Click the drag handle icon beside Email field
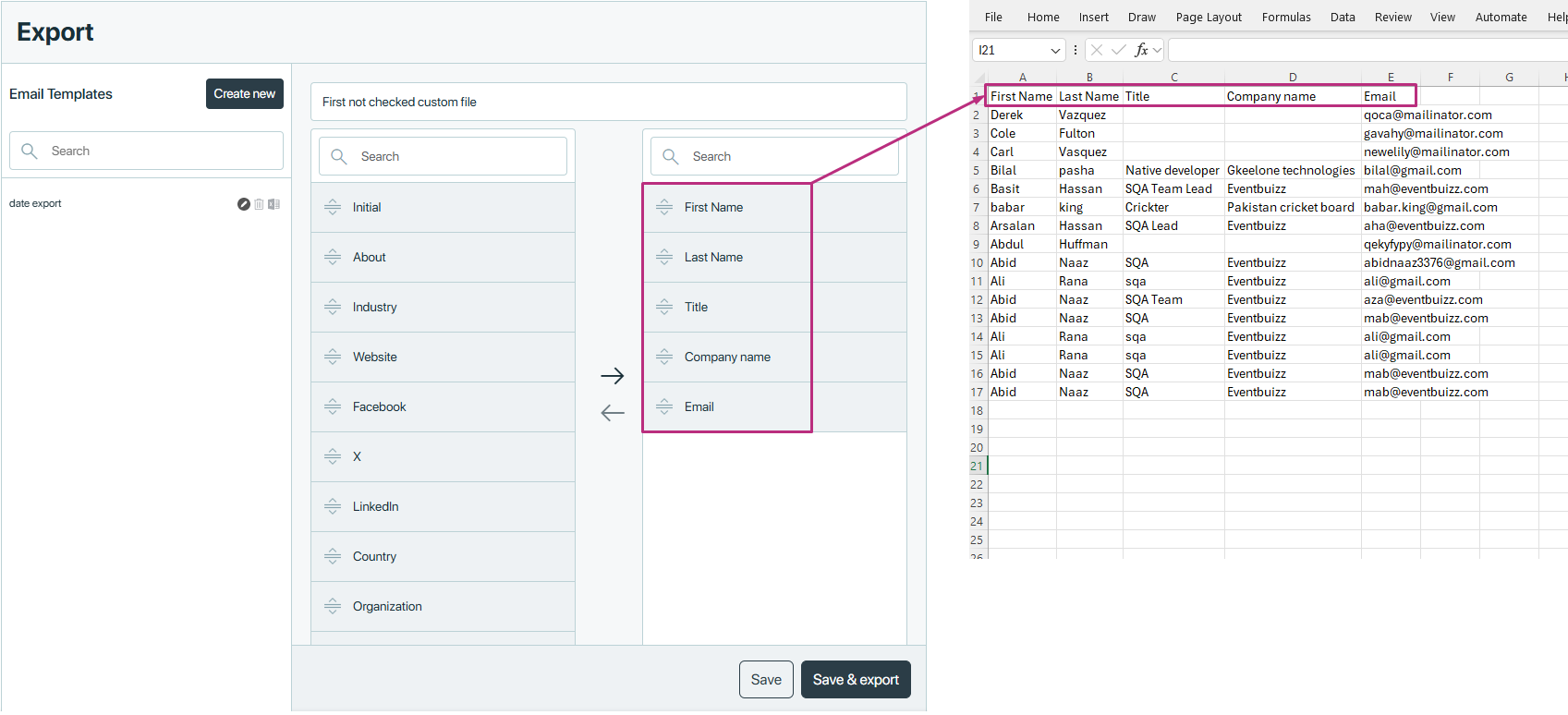The width and height of the screenshot is (1568, 715). click(x=664, y=406)
